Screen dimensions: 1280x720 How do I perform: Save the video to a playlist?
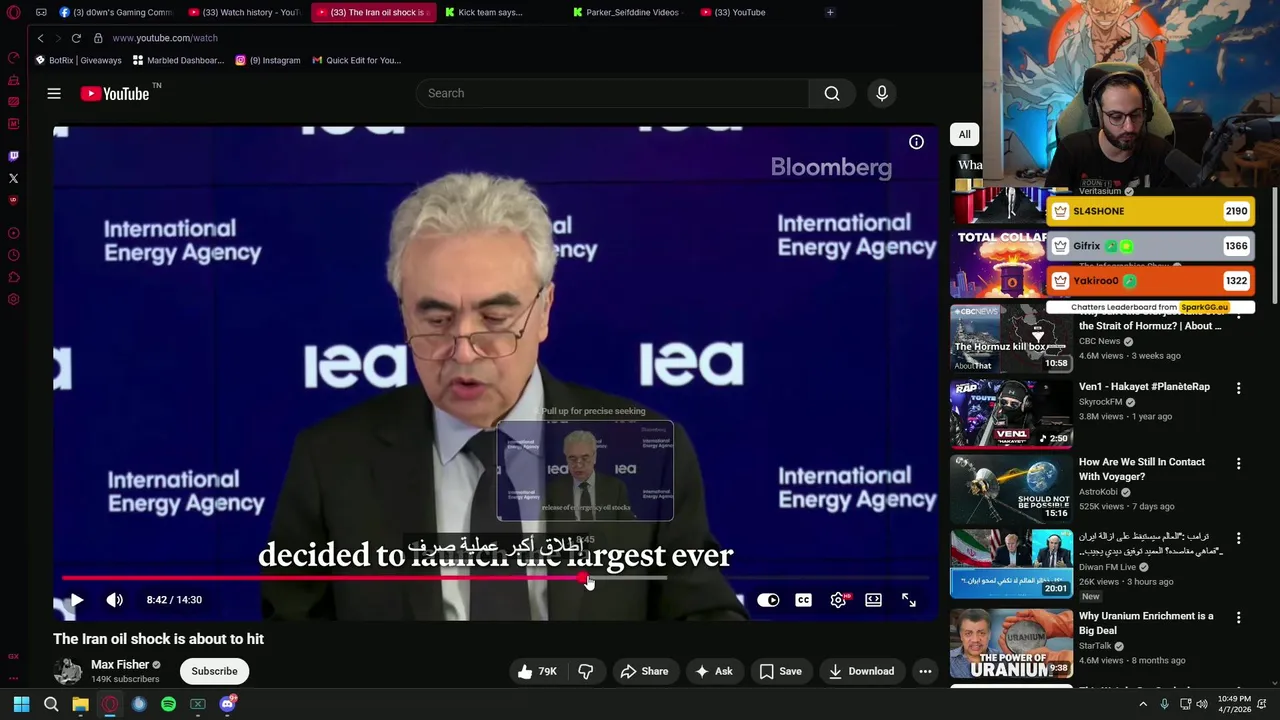pyautogui.click(x=780, y=671)
